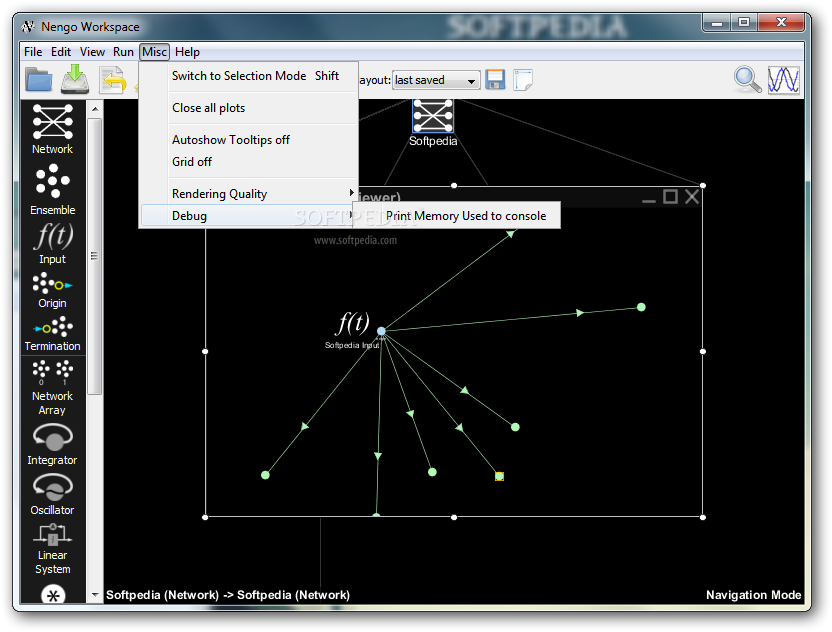Click the palette vertical scrollbar thumb
Screen dimensions: 832x632
tap(94, 256)
